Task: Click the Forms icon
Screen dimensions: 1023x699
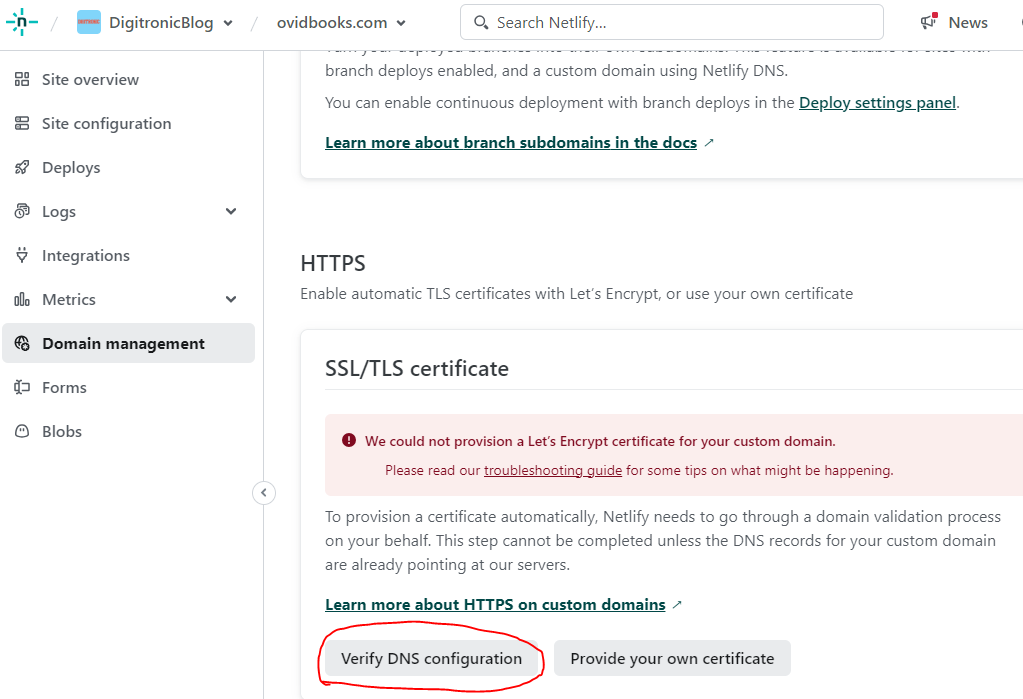Action: (22, 388)
